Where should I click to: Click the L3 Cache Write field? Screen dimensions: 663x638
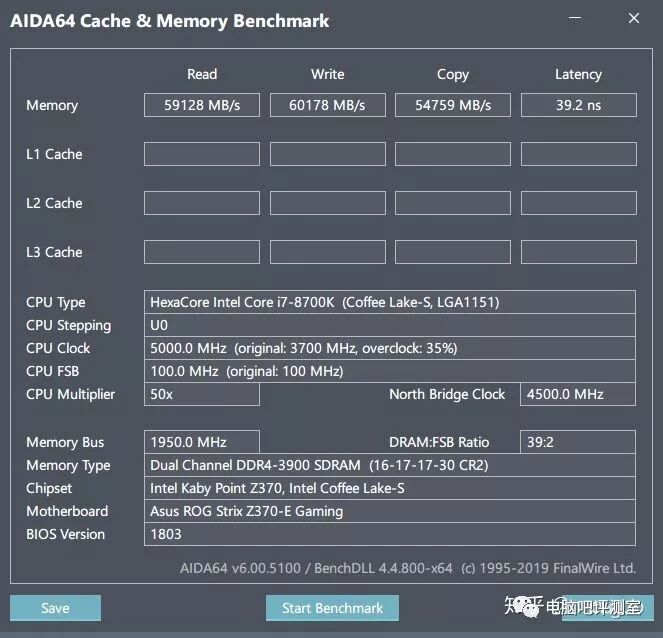click(x=328, y=252)
